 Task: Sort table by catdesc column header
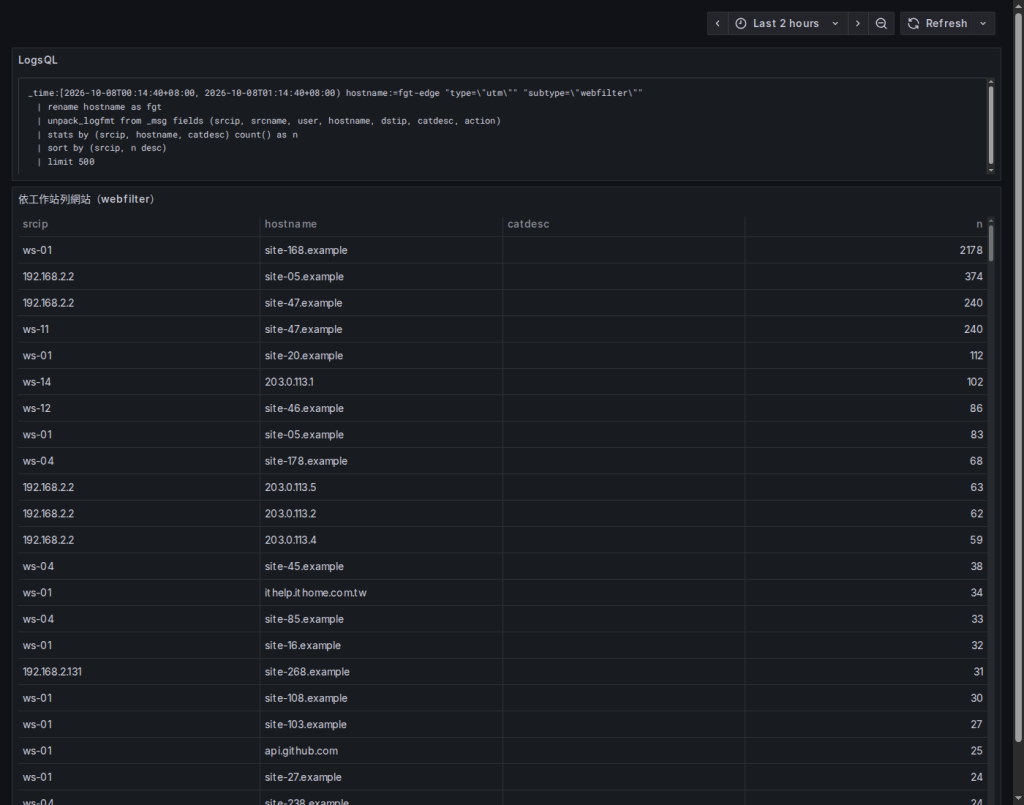528,224
